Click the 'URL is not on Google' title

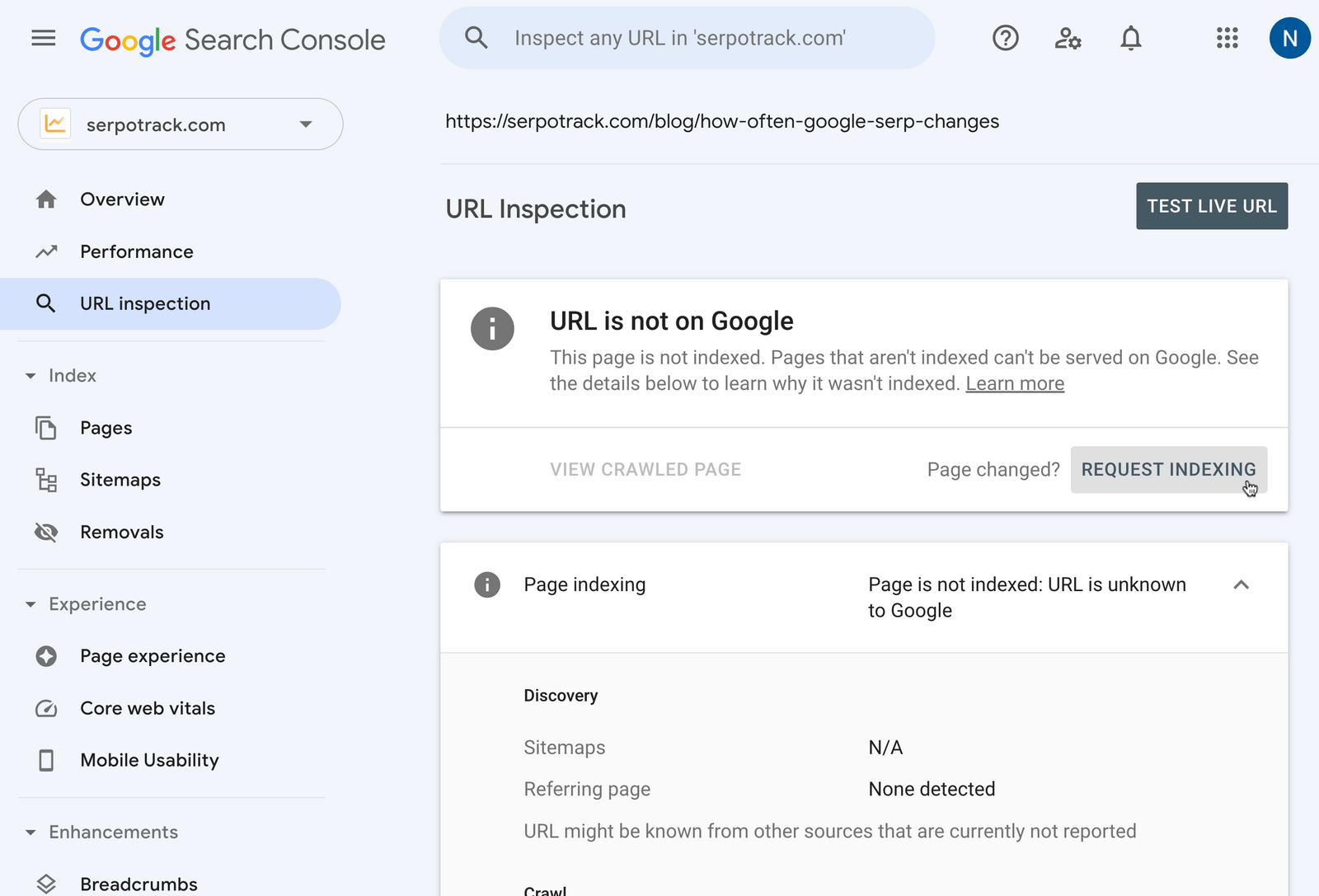[x=672, y=321]
